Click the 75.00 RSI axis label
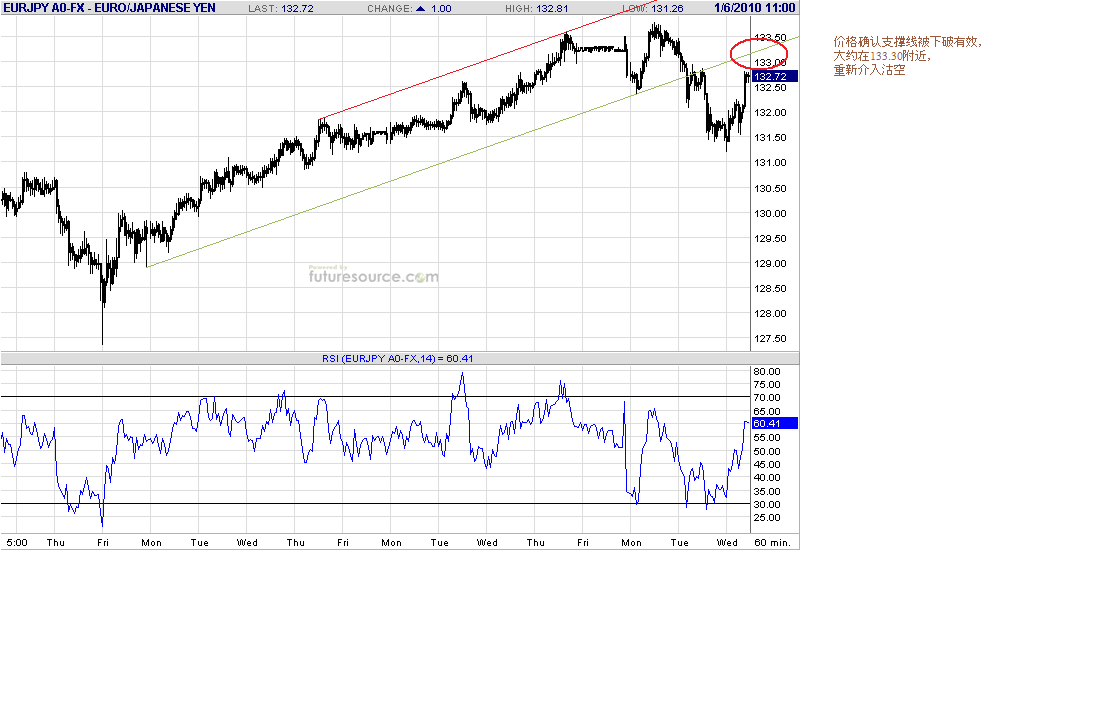This screenshot has height=707, width=1100. (767, 384)
